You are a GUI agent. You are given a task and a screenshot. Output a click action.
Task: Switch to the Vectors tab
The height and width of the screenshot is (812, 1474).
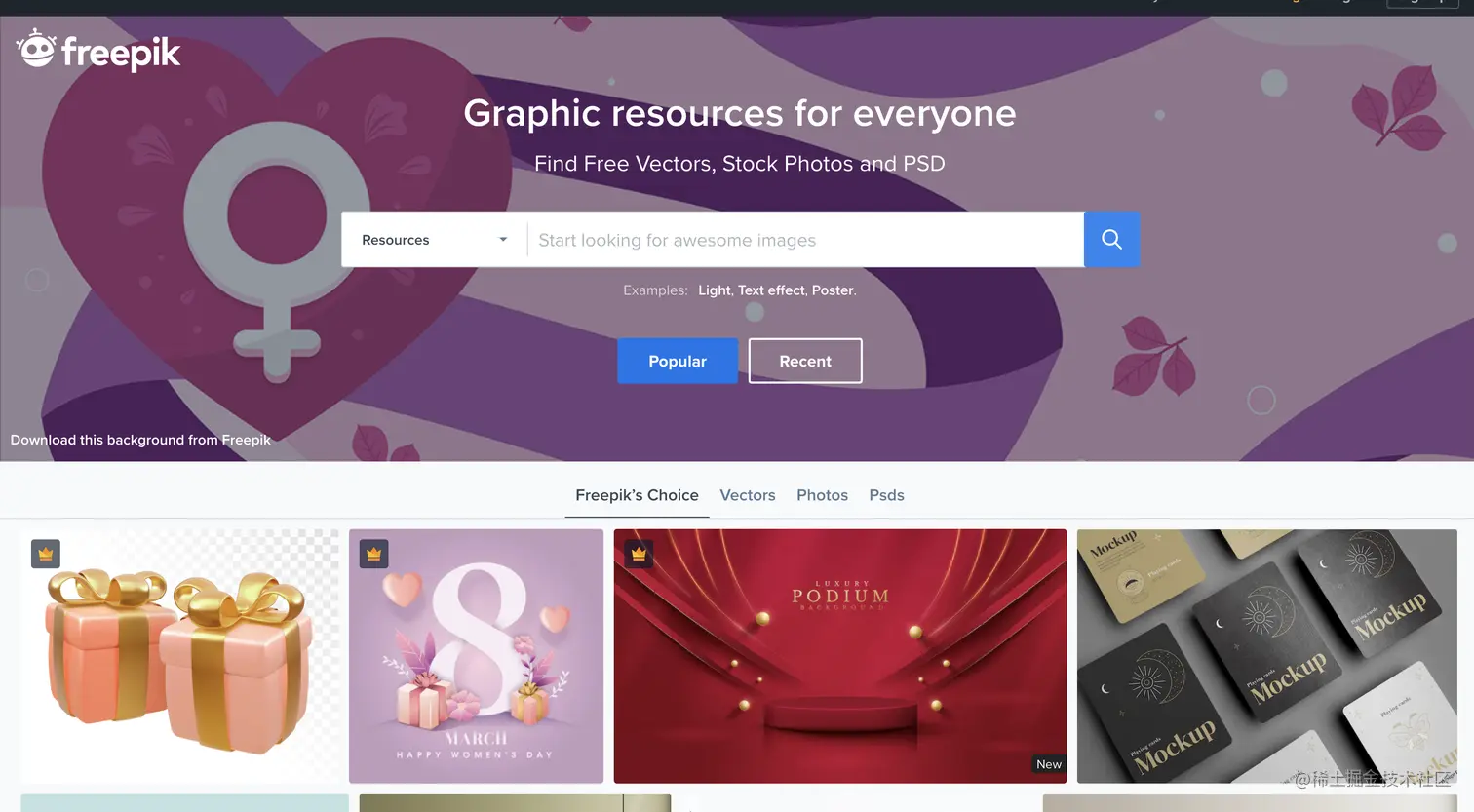tap(748, 495)
